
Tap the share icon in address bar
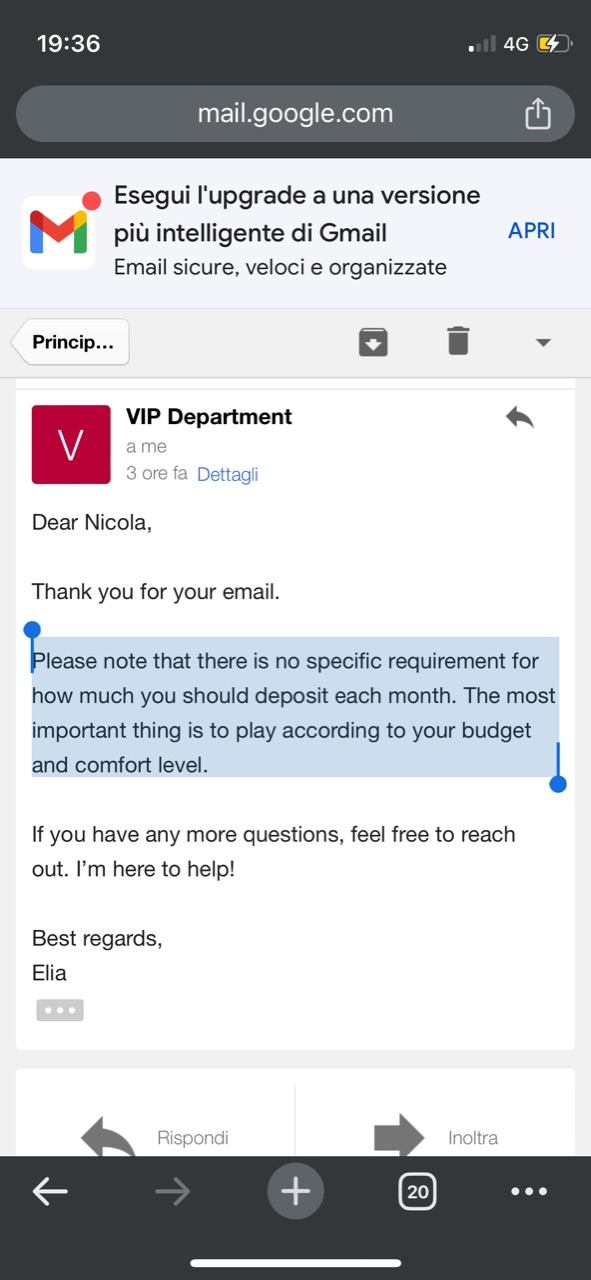(x=538, y=113)
